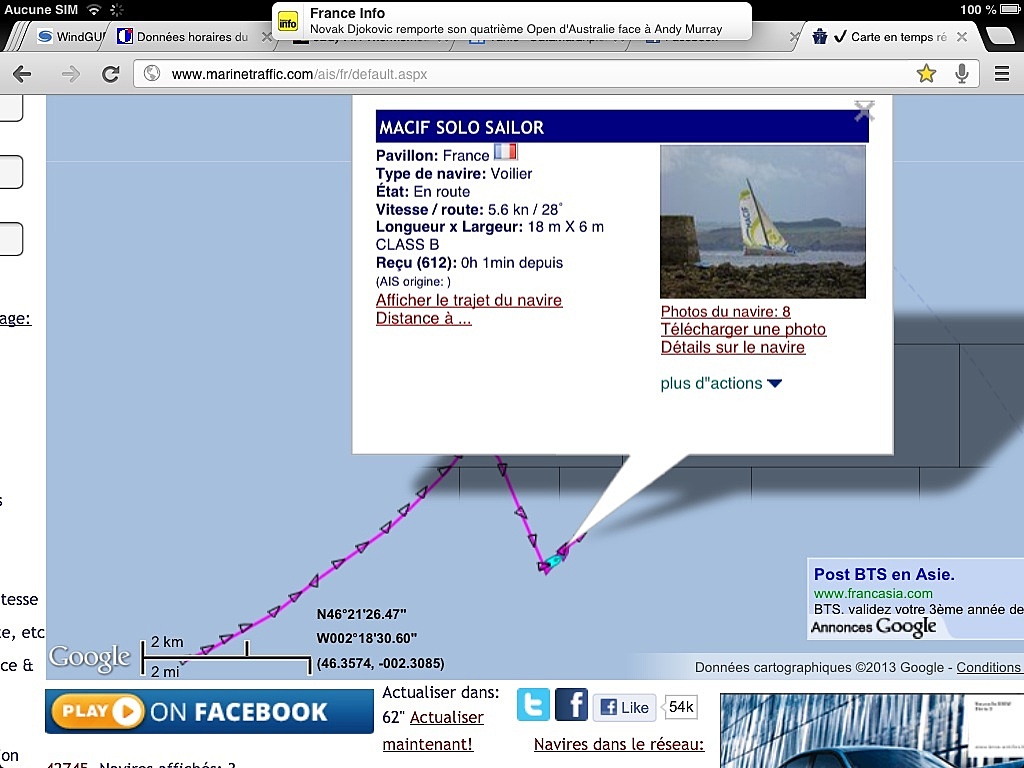The height and width of the screenshot is (768, 1024).
Task: Open the Post BTS en Asie ad
Action: coord(884,574)
